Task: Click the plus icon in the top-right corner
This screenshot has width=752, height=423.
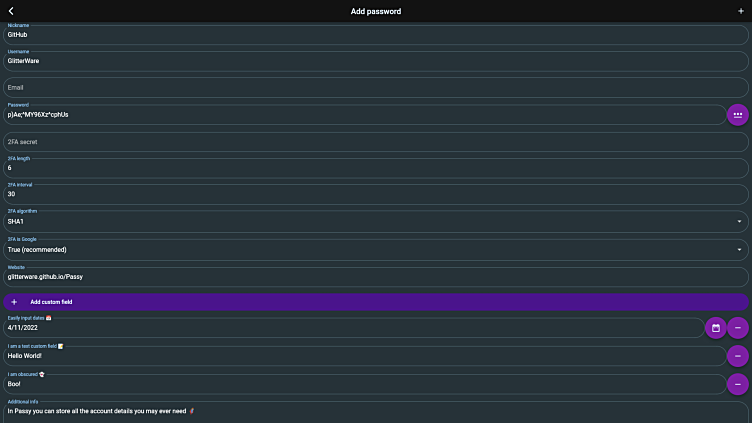Action: coord(740,11)
